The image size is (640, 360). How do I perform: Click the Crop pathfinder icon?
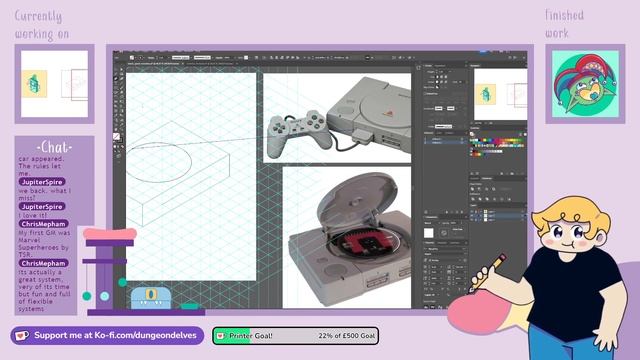coord(494,199)
